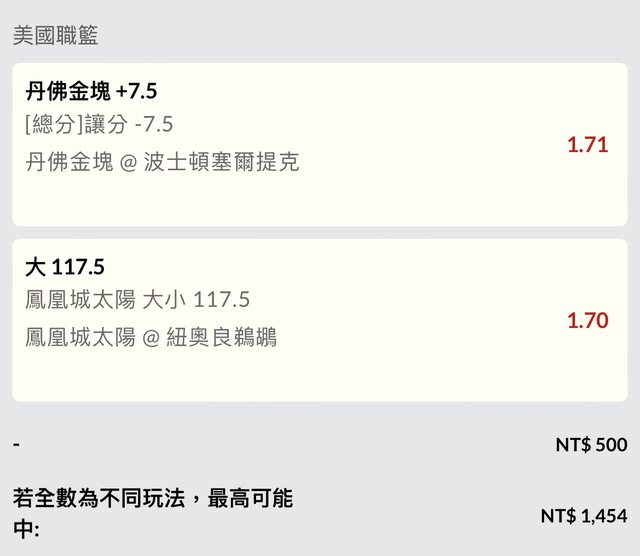This screenshot has width=640, height=556.
Task: Click the 1.70 odds value
Action: (587, 320)
